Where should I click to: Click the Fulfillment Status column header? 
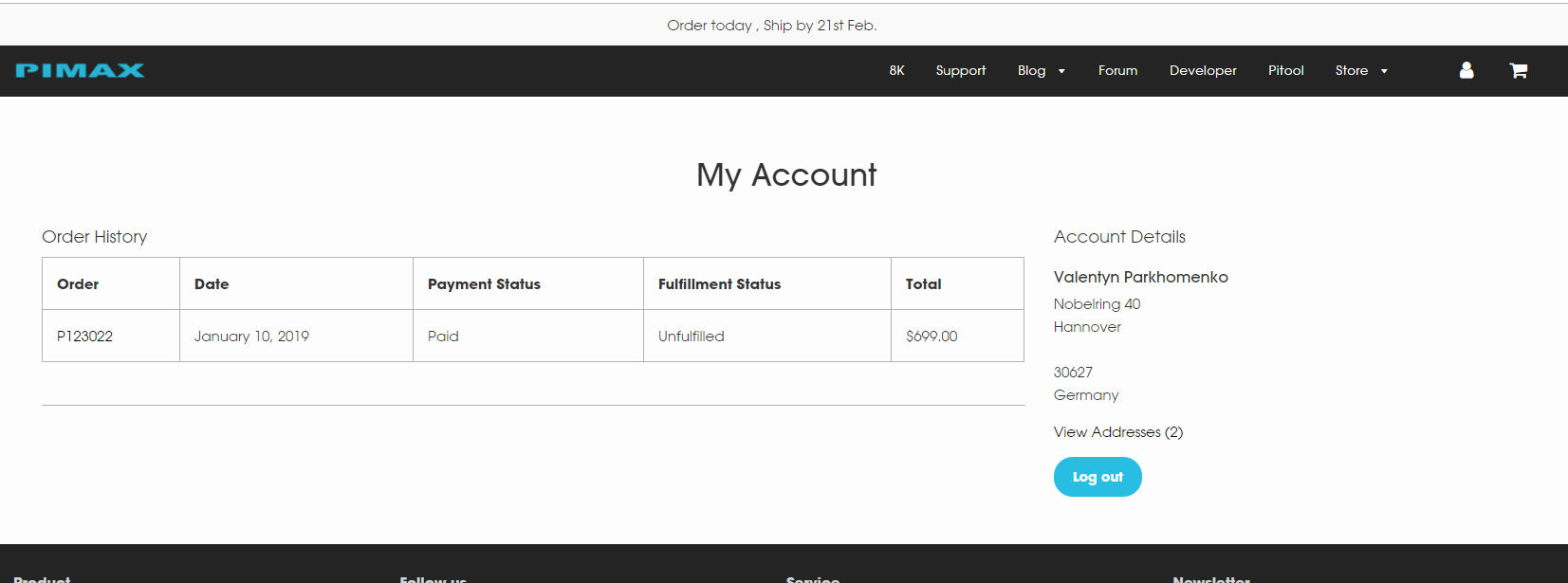click(719, 283)
